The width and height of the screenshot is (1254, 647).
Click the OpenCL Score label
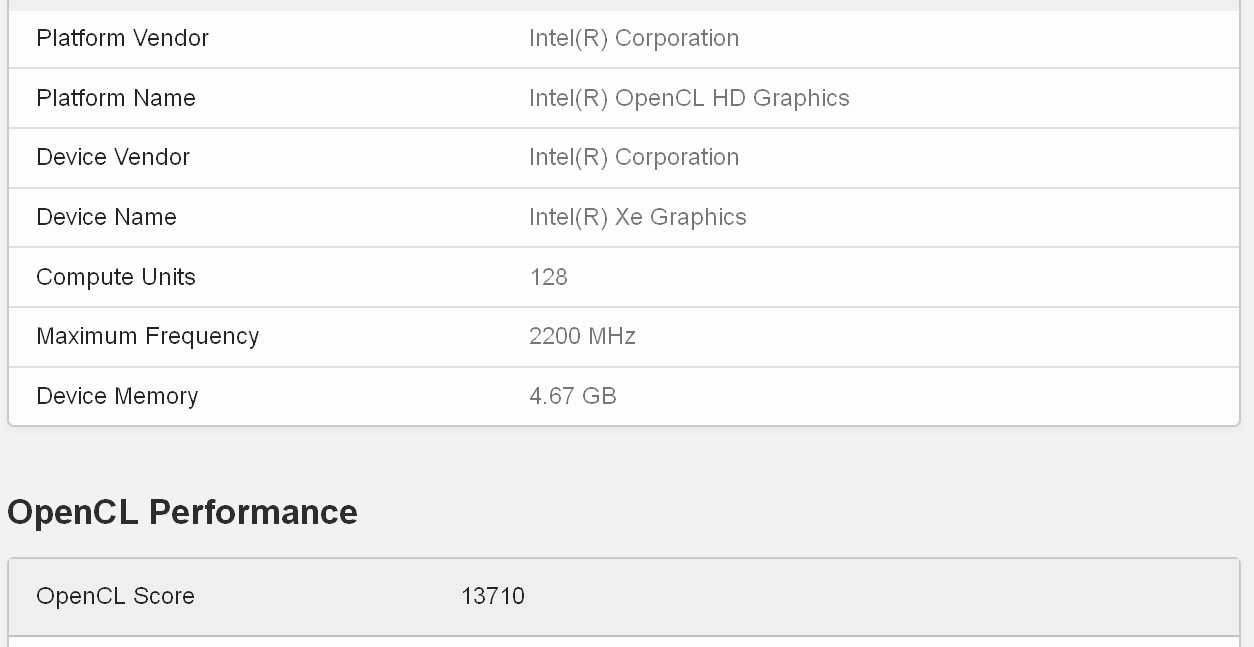click(x=115, y=596)
